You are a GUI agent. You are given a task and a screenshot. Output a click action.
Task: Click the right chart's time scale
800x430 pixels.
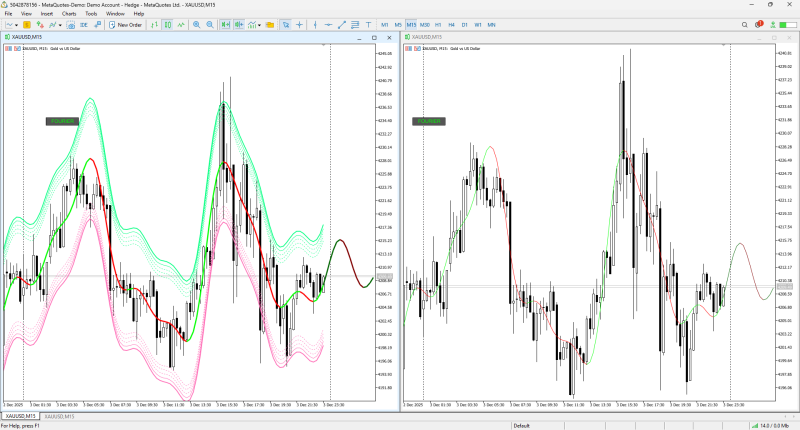pyautogui.click(x=589, y=404)
